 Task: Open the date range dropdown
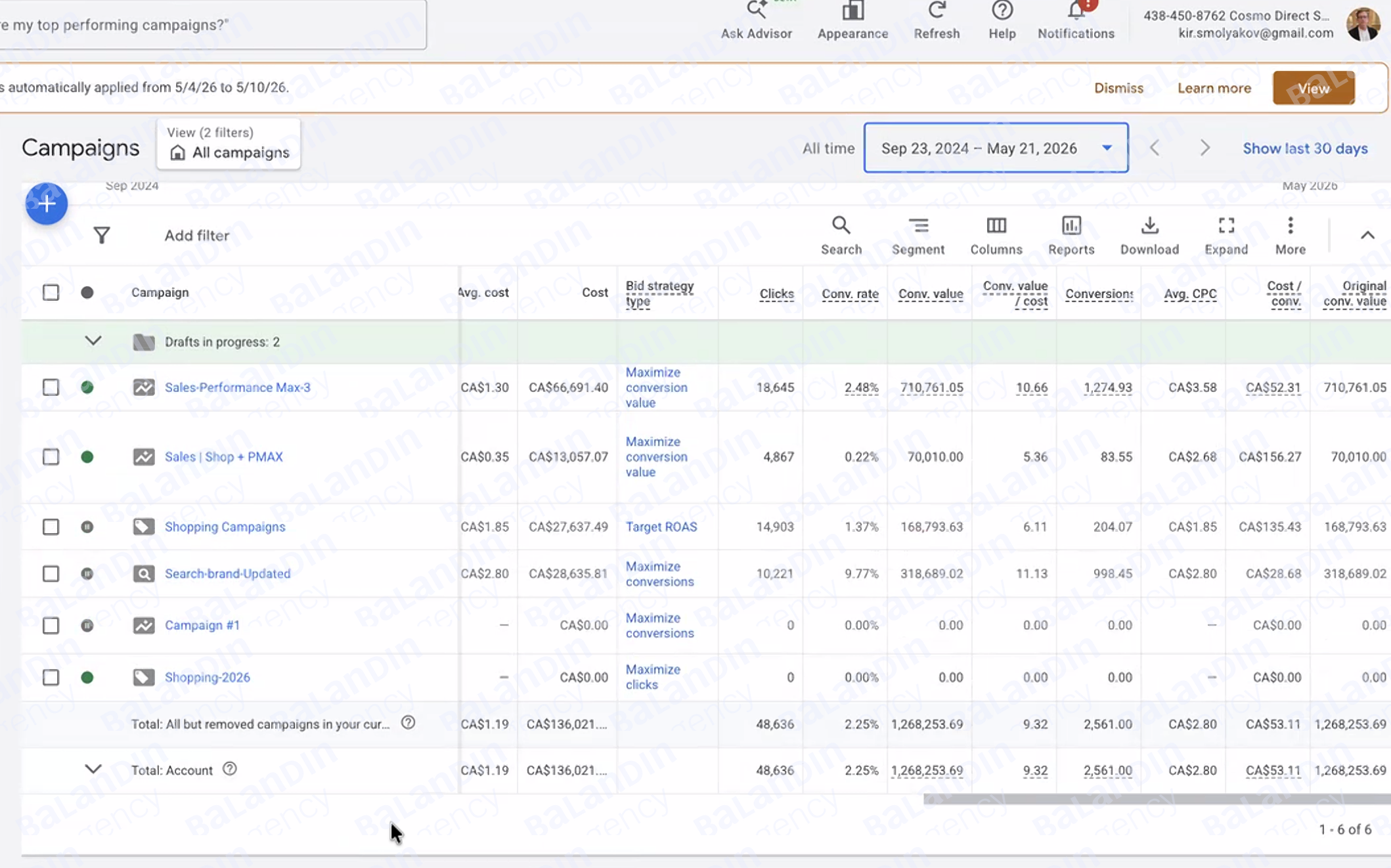click(996, 148)
